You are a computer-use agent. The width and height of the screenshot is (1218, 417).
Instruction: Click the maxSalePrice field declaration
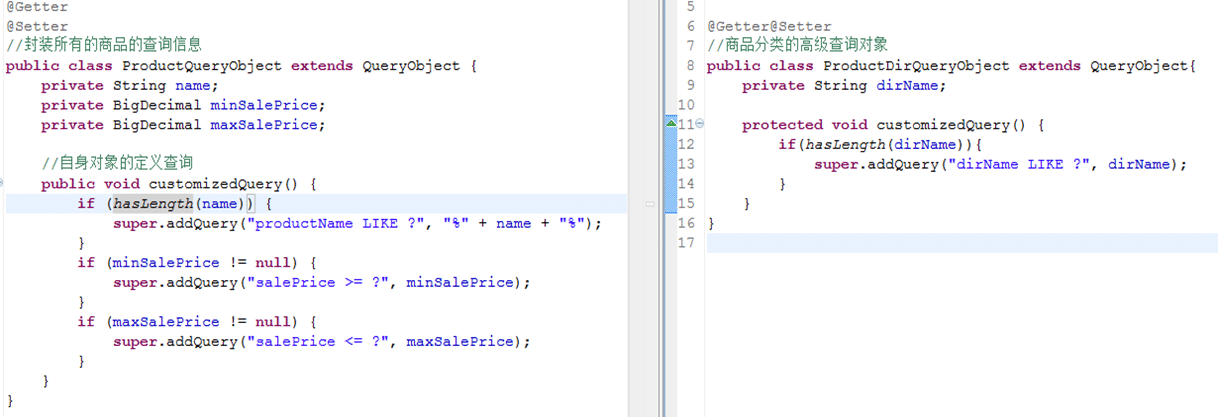point(267,125)
